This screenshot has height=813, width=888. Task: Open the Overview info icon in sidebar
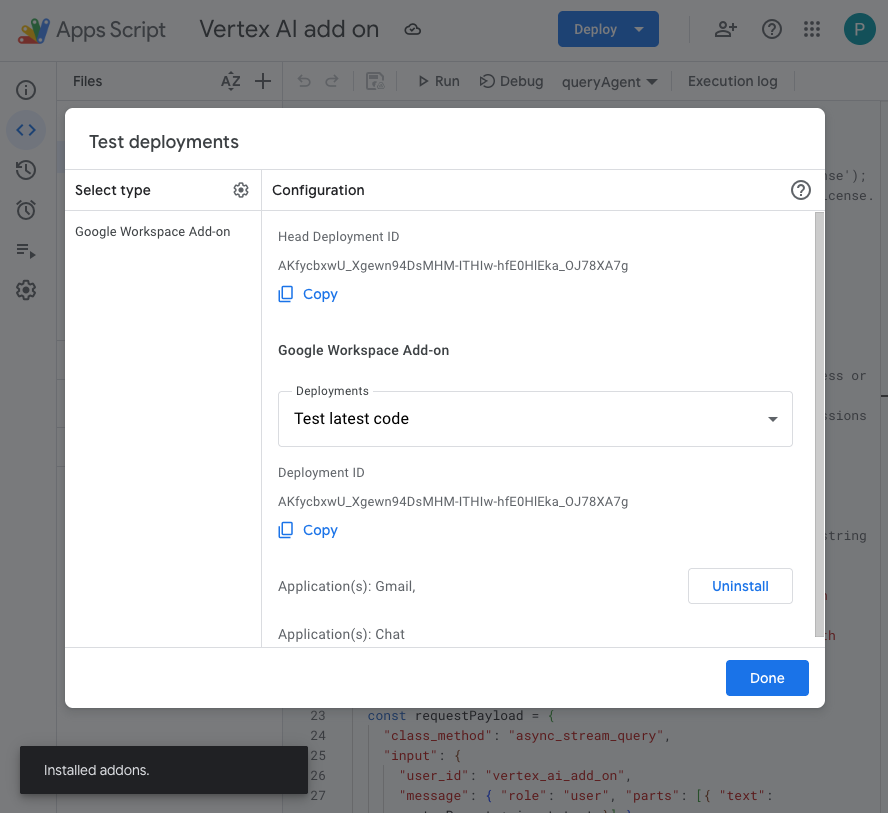pos(26,90)
